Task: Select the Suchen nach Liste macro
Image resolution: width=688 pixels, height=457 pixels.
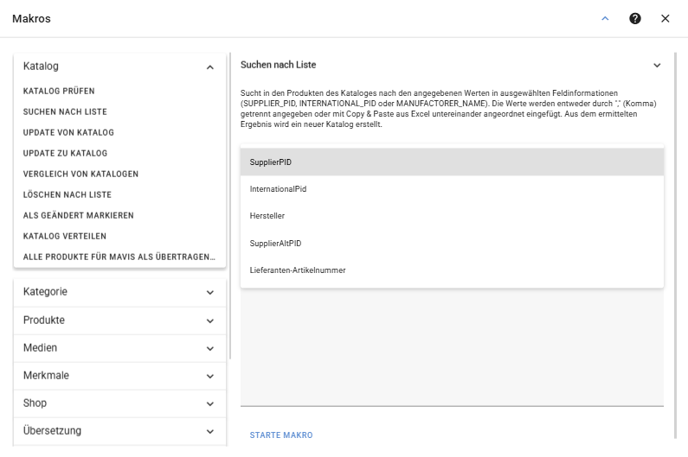Action: point(65,112)
